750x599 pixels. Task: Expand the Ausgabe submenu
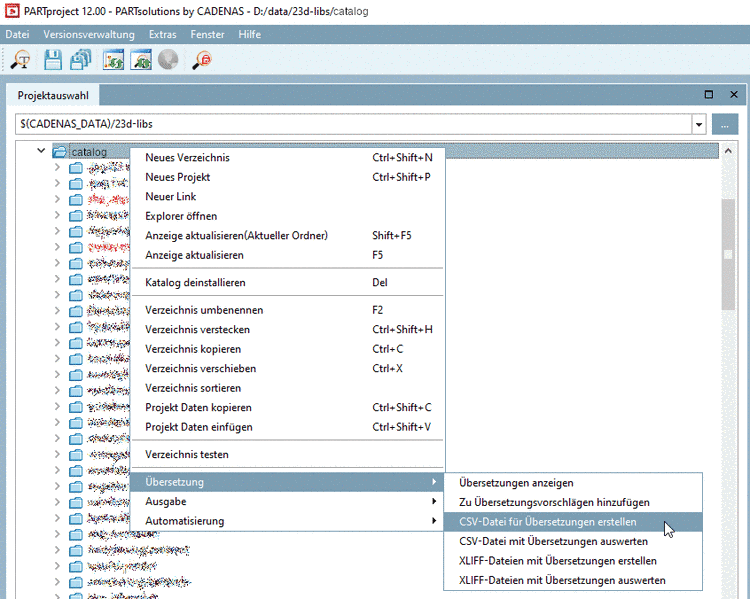pos(288,502)
